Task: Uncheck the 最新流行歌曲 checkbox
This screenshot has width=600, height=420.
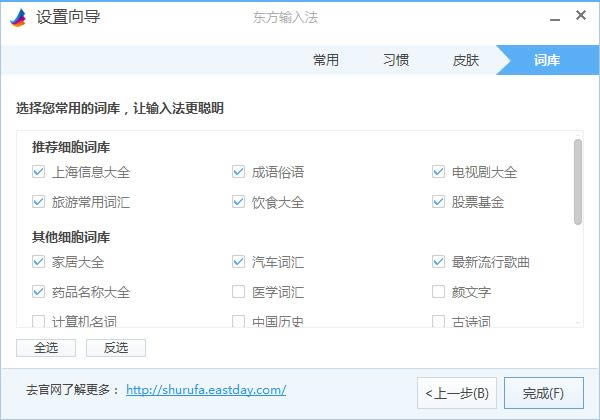Action: tap(439, 262)
